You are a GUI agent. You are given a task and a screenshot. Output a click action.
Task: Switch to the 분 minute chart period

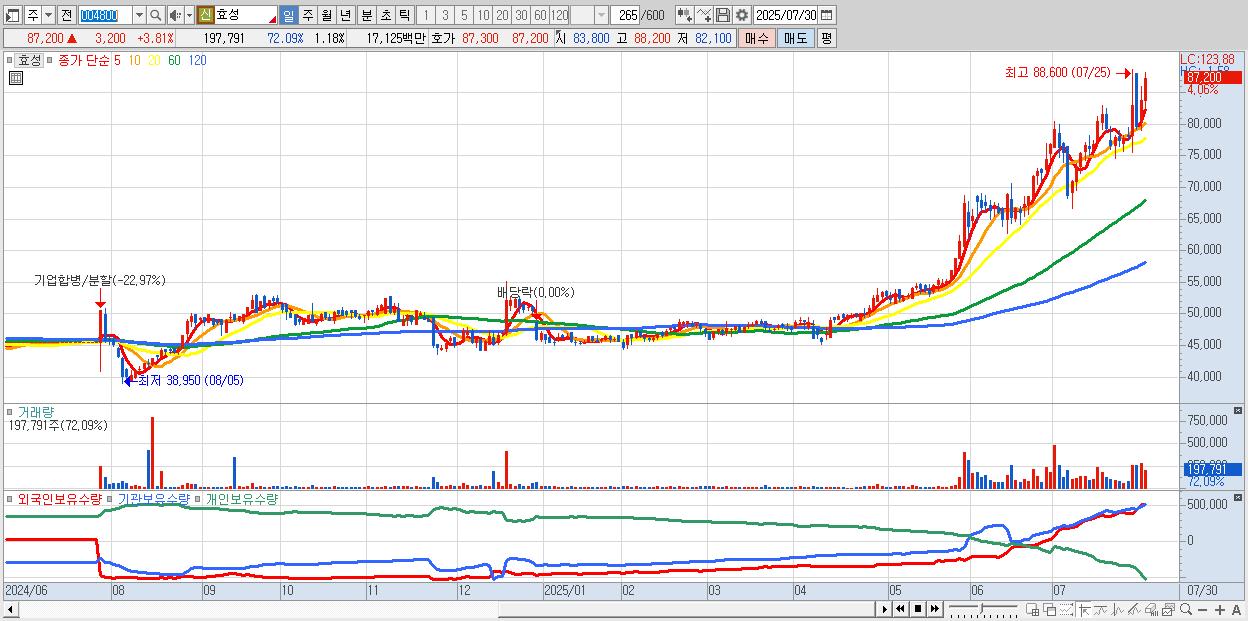pos(366,15)
